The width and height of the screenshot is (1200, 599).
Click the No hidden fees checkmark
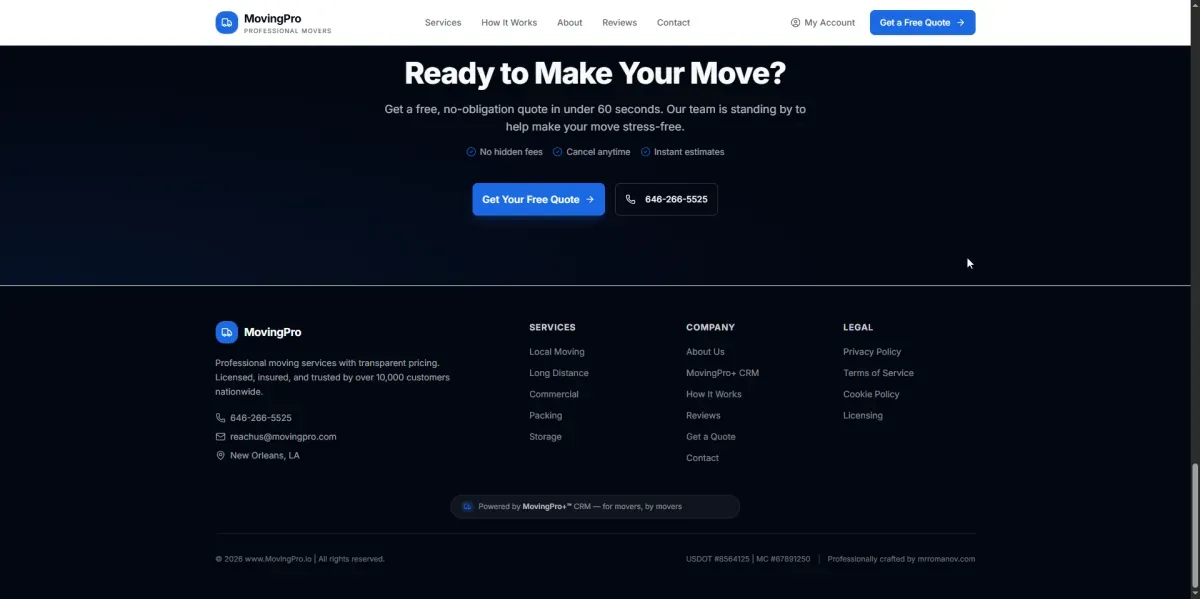point(471,152)
